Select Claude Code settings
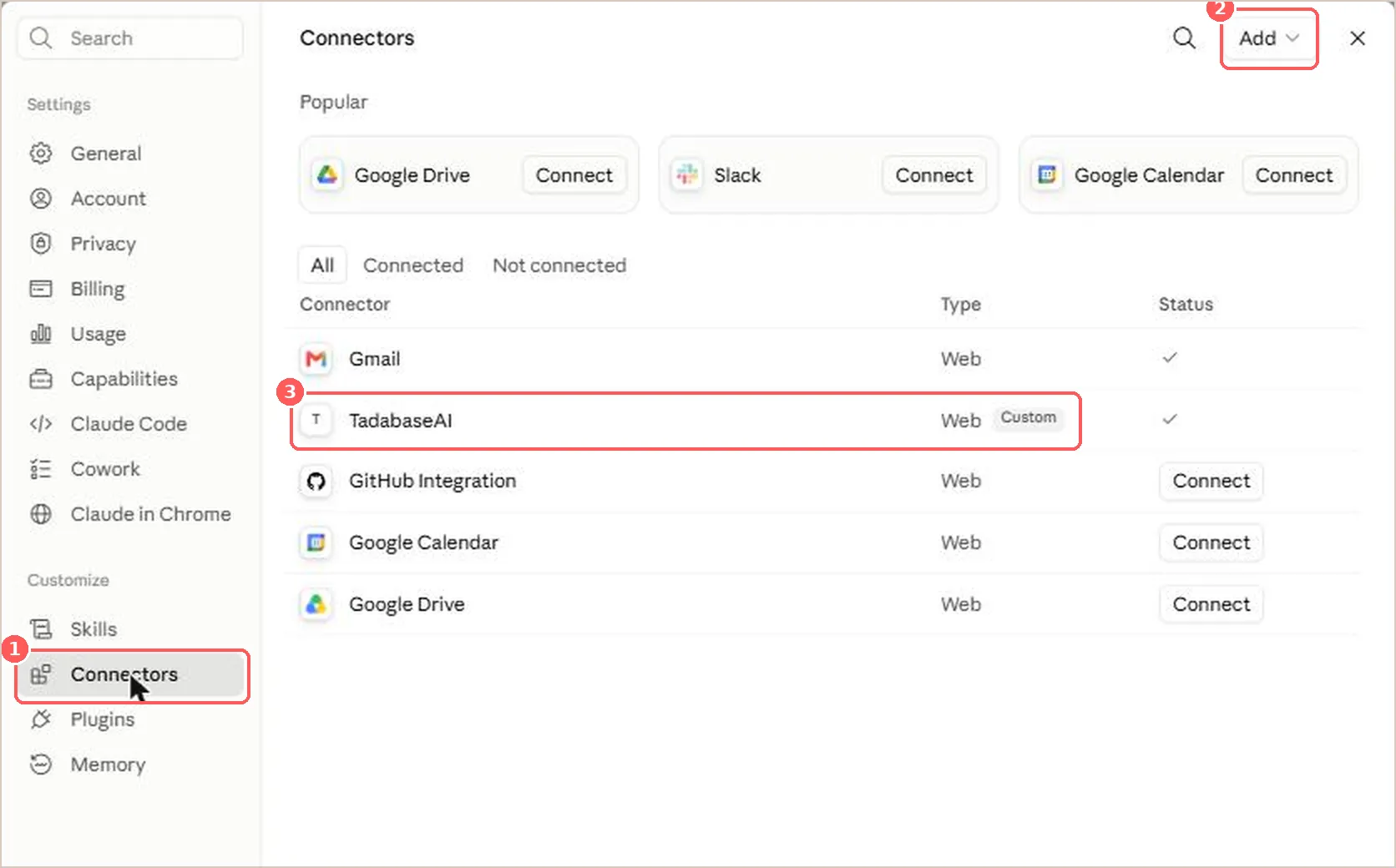 pos(129,424)
